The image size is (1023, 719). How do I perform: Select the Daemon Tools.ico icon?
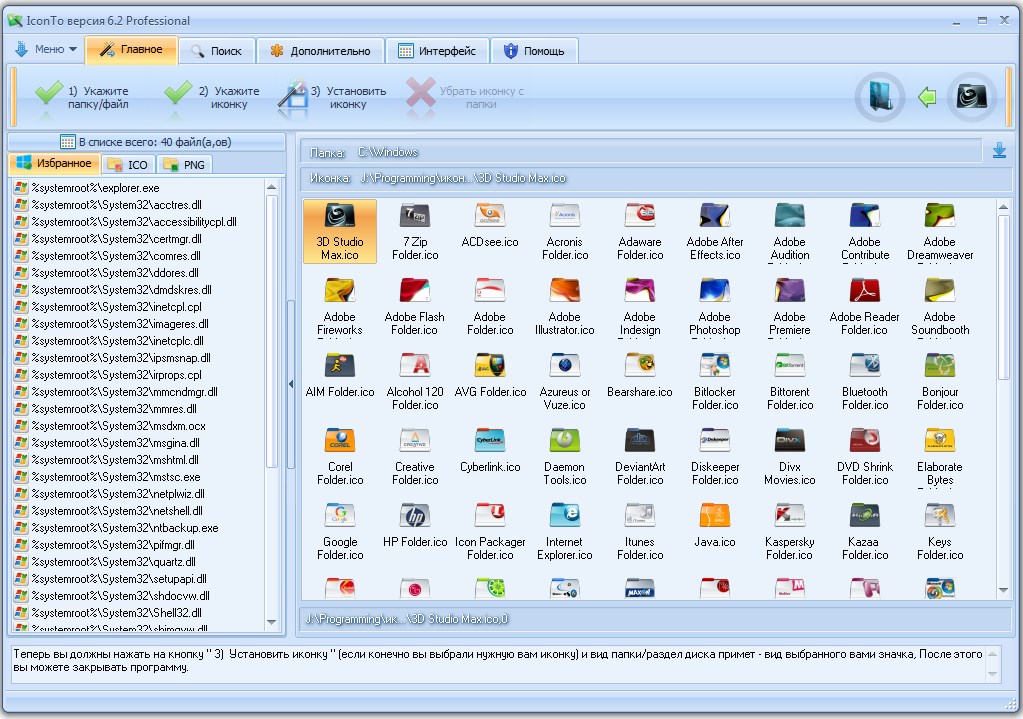(564, 457)
